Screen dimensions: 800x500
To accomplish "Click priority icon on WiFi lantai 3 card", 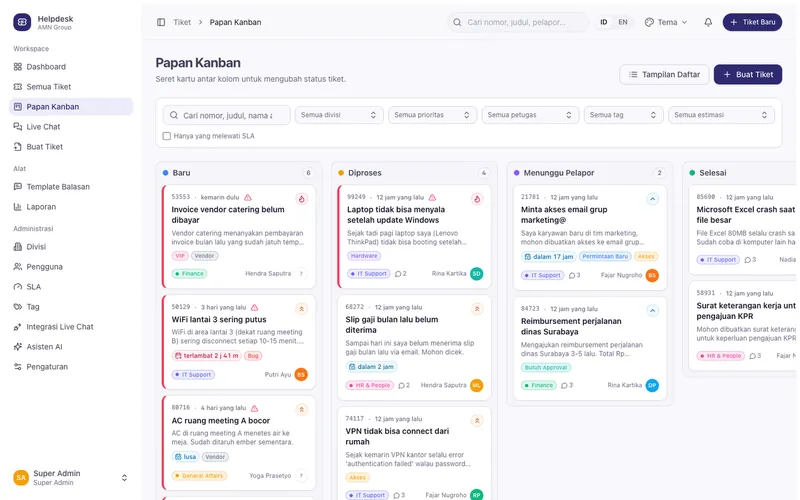I will 302,309.
